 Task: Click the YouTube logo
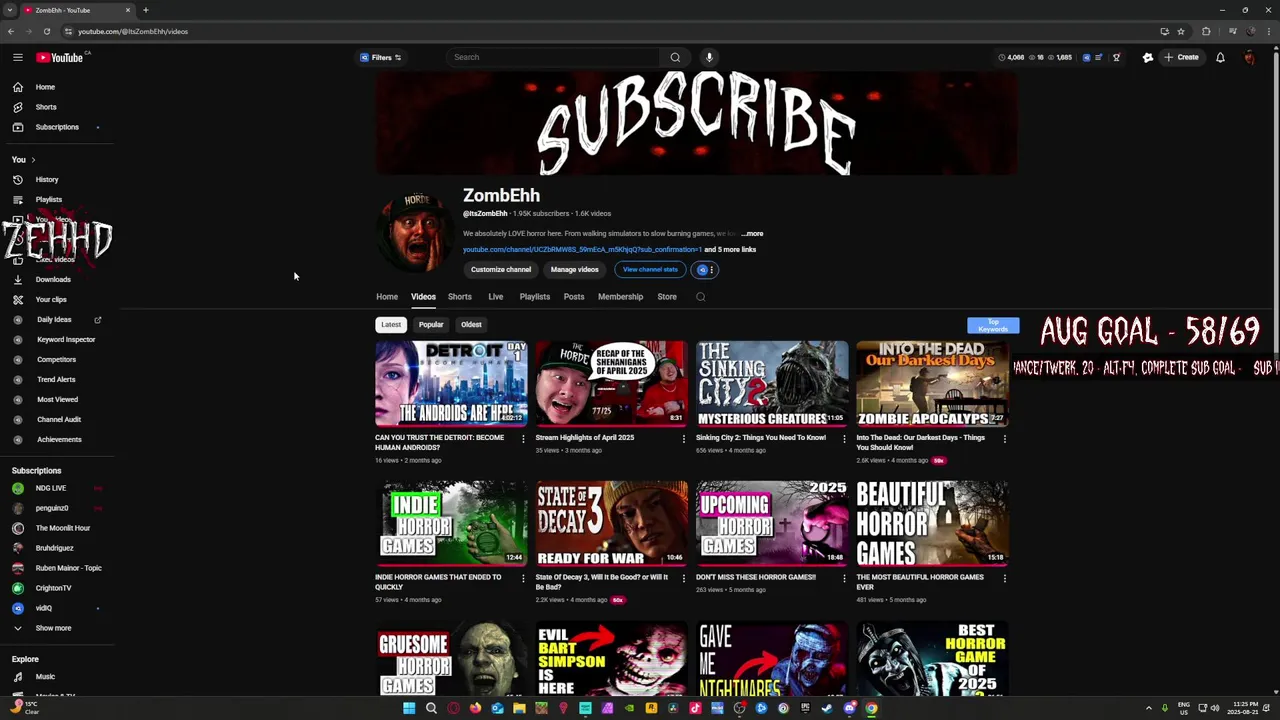pyautogui.click(x=60, y=57)
